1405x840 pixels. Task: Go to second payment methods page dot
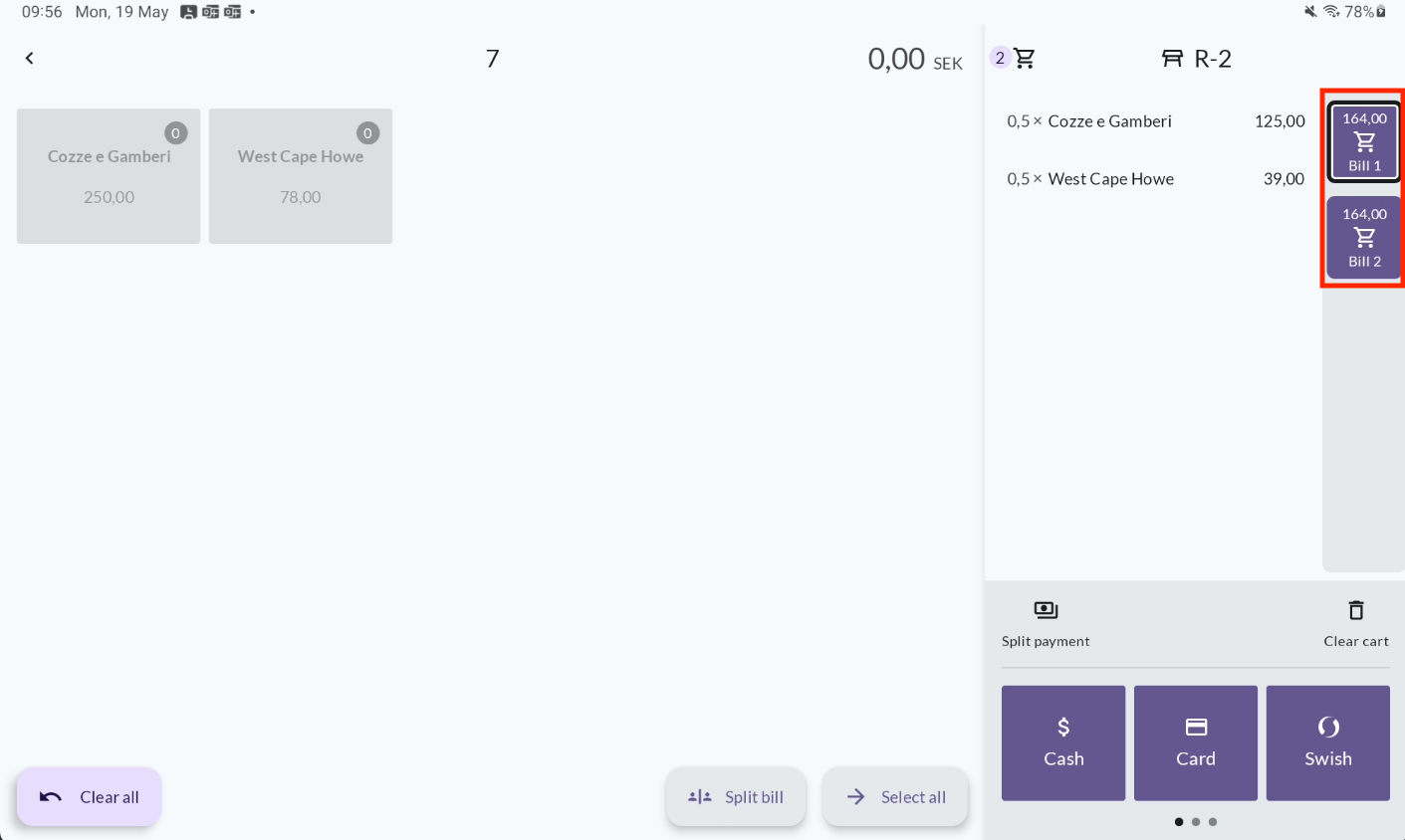point(1196,822)
